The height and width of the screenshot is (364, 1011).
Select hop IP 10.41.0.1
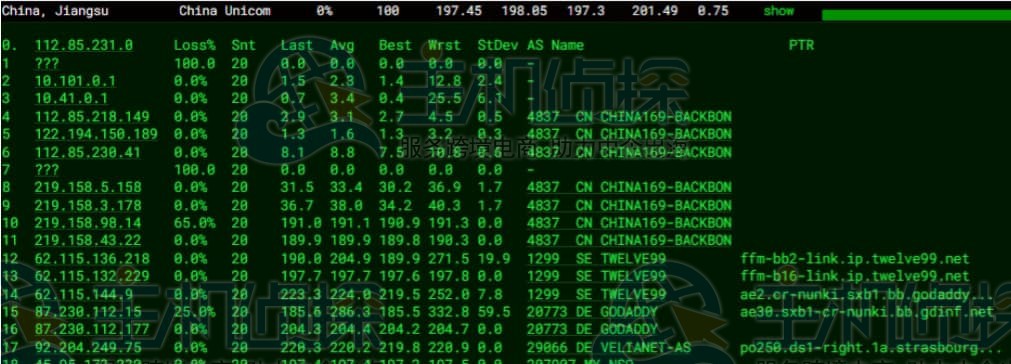pyautogui.click(x=71, y=99)
